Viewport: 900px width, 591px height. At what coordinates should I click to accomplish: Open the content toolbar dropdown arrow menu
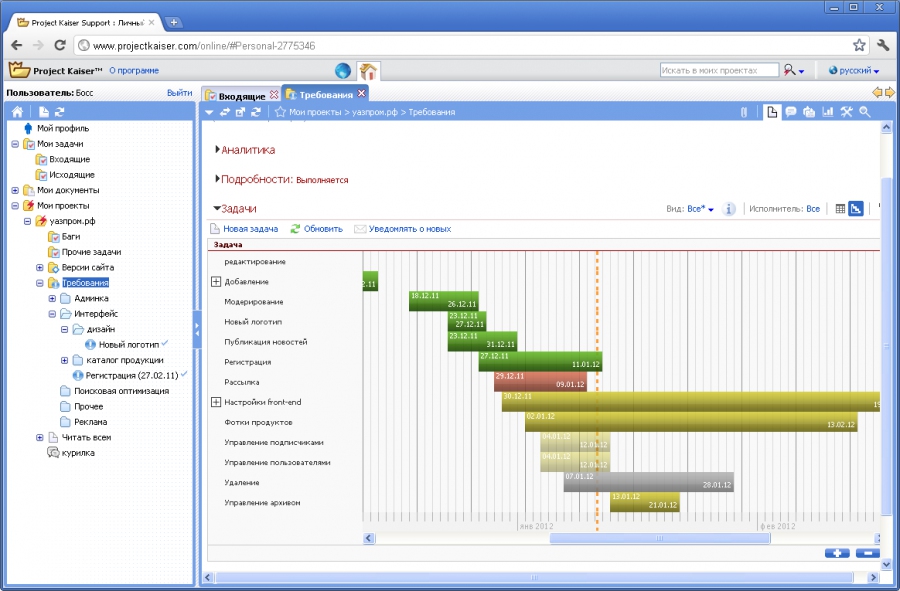(209, 112)
